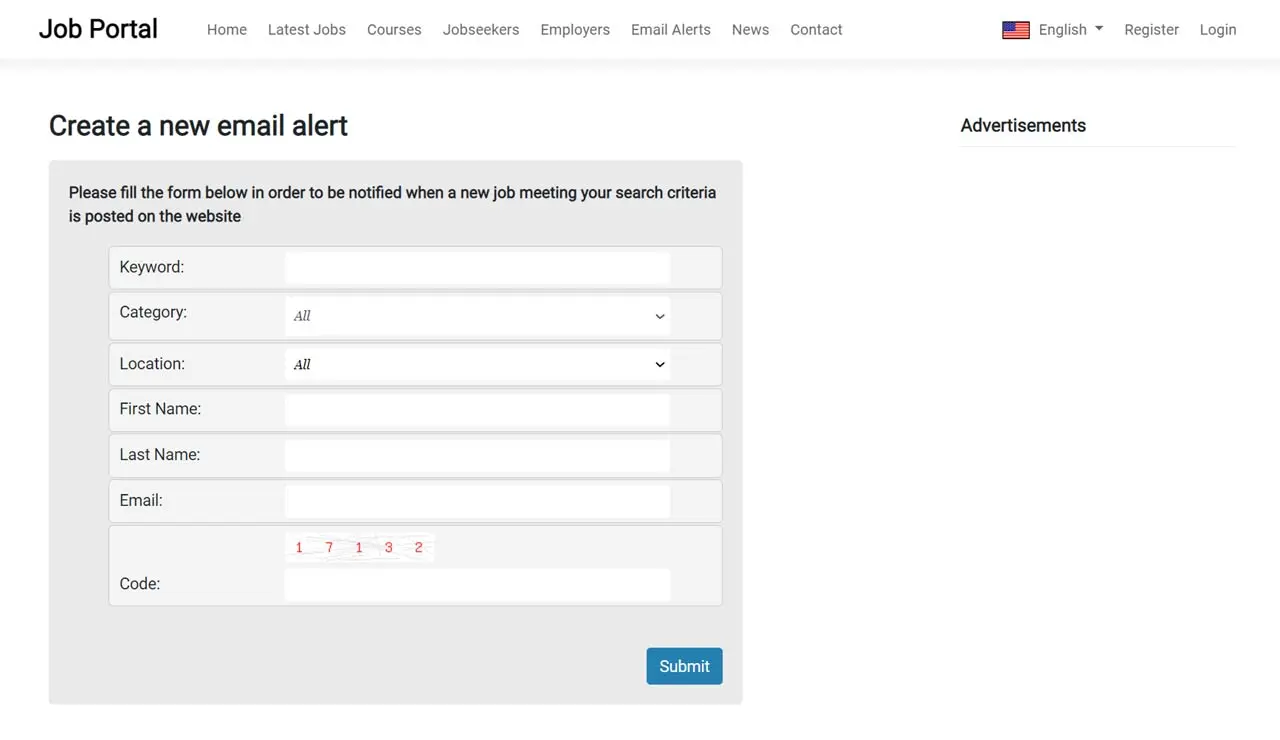
Task: Open the Jobseekers menu item
Action: [x=481, y=30]
